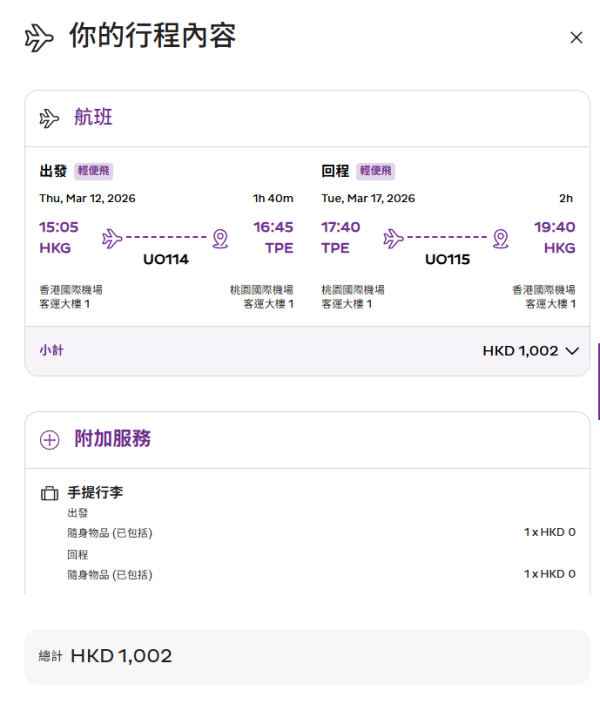
Task: Click the date Thu, Mar 12, 2026
Action: [87, 199]
